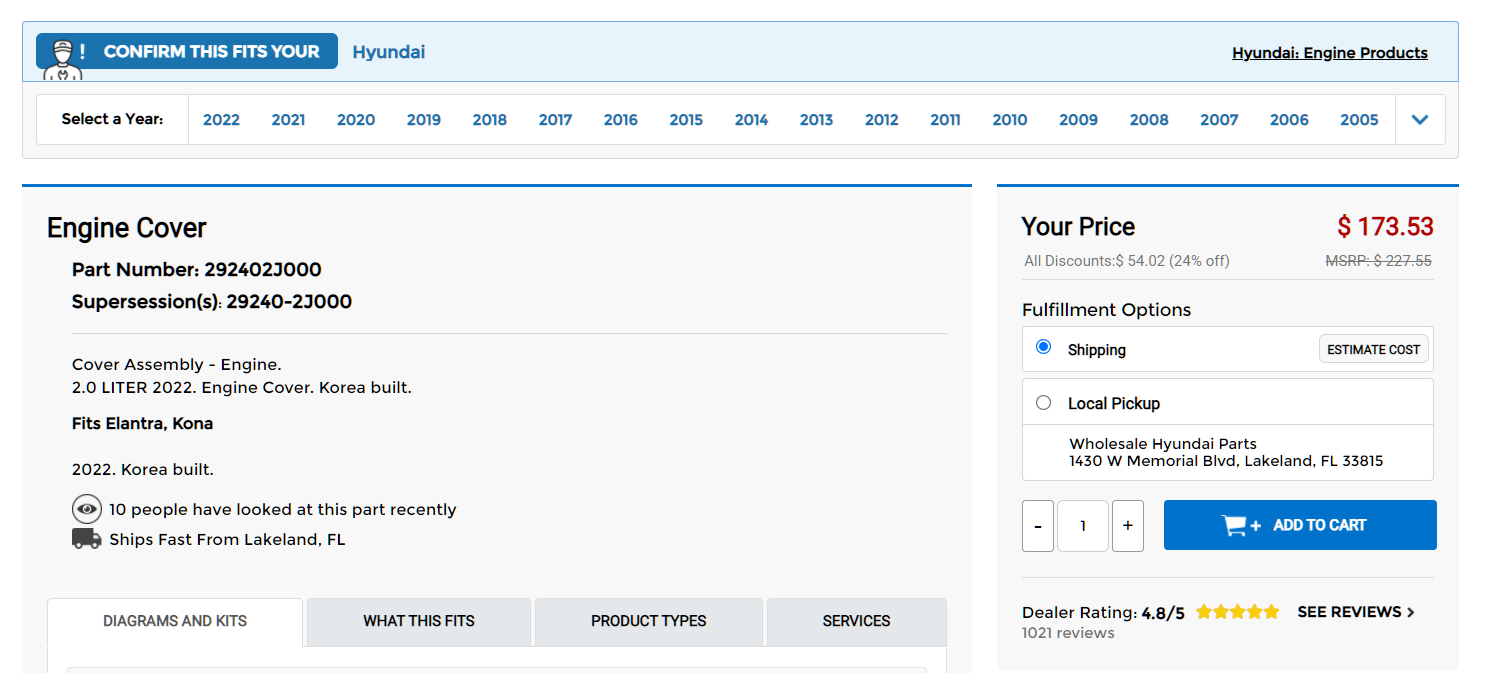
Task: Select year 2014
Action: click(x=751, y=120)
